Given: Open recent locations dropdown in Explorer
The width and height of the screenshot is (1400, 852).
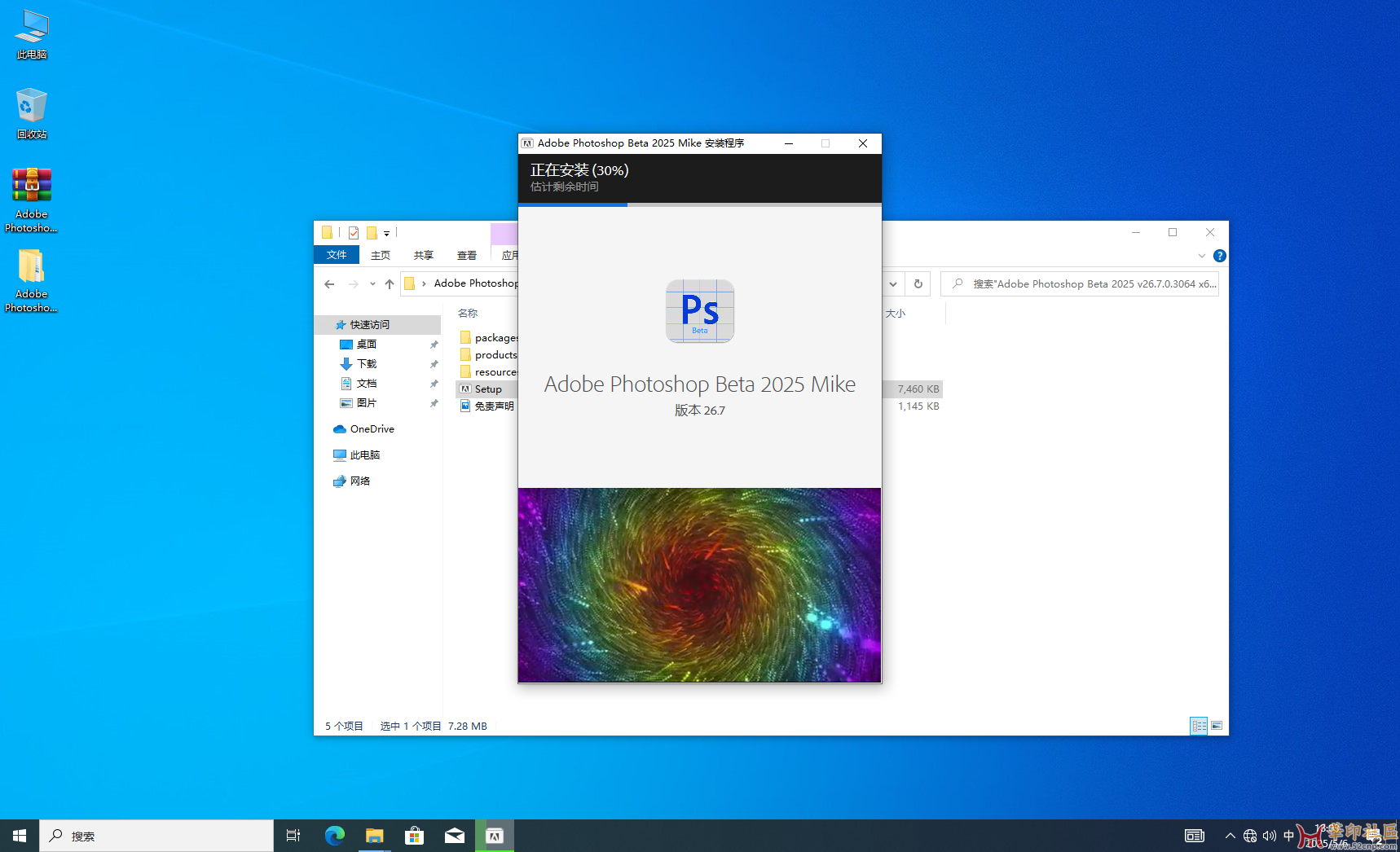Looking at the screenshot, I should tap(372, 284).
